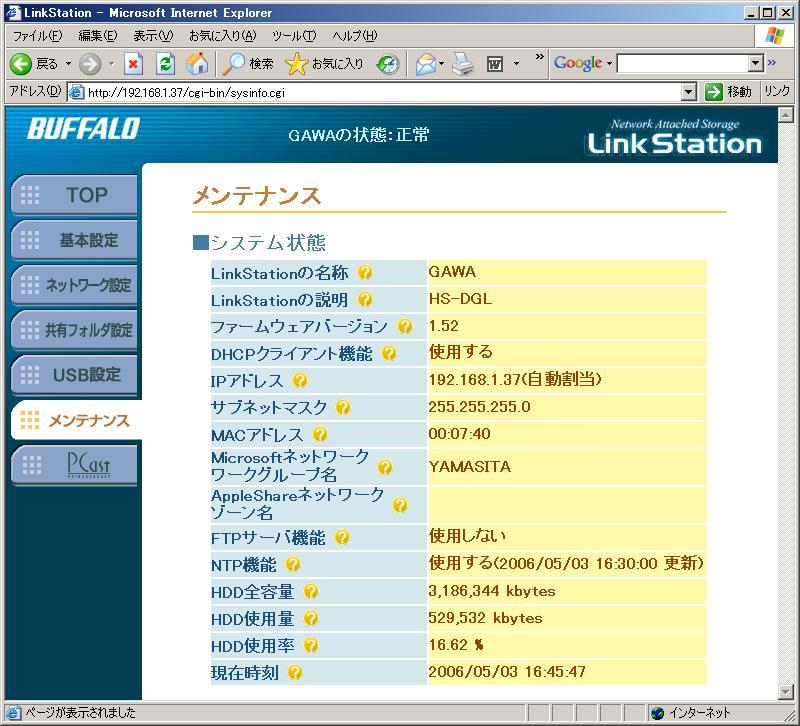Click the 移動 (Go) button

click(728, 92)
